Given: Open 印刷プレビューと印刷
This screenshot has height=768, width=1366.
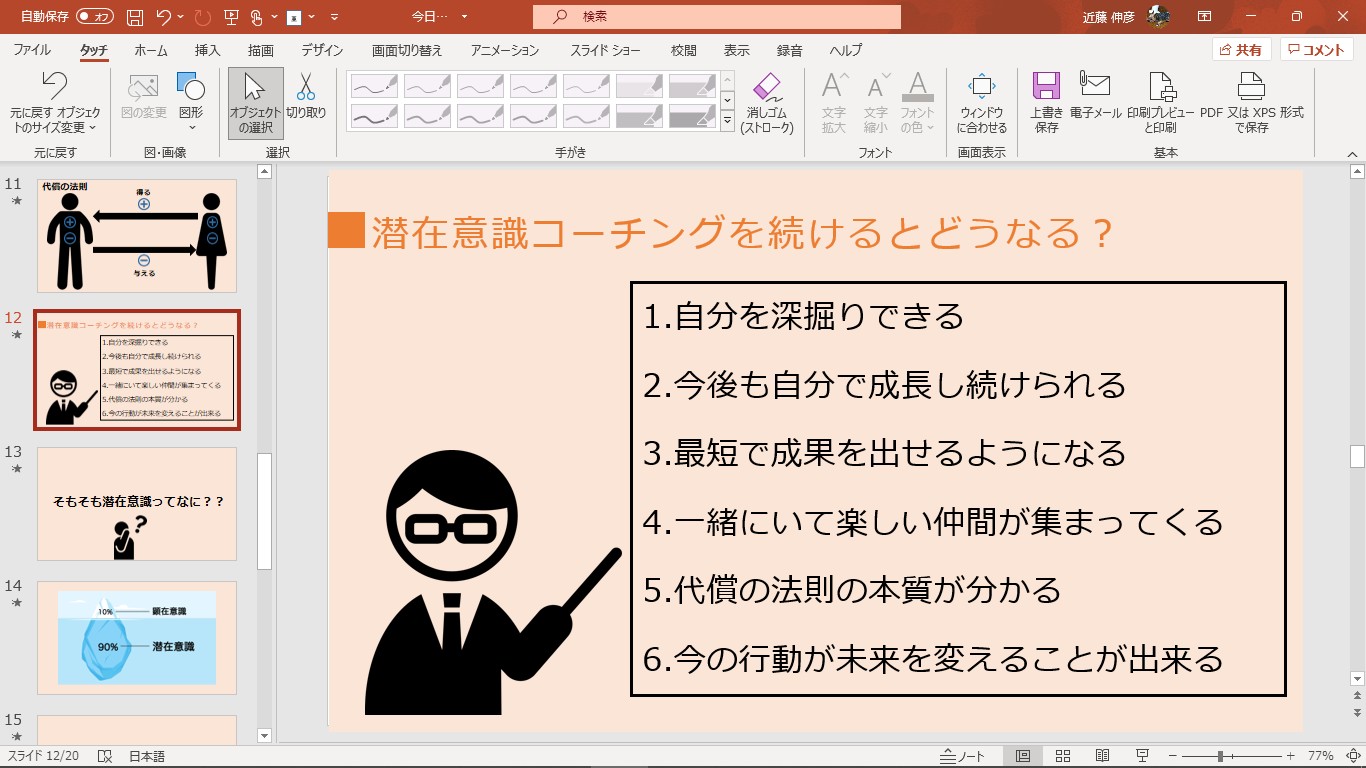Looking at the screenshot, I should [x=1160, y=103].
